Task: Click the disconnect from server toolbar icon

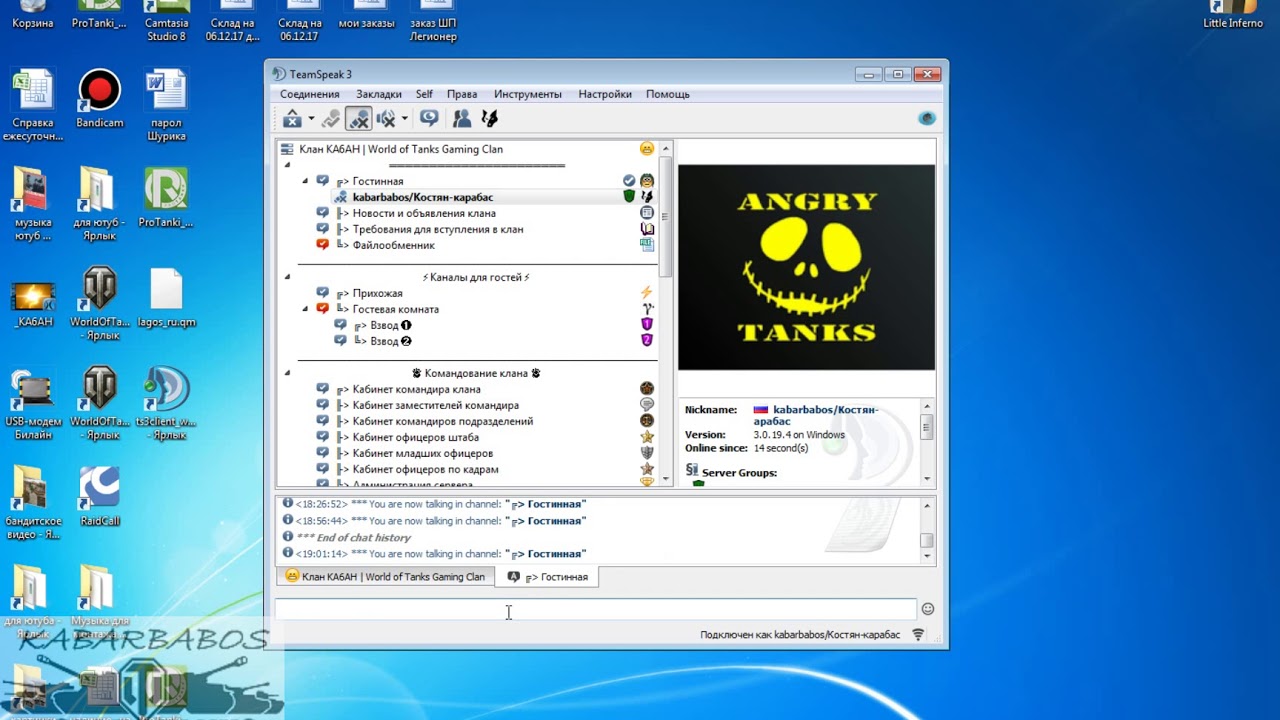Action: 292,119
